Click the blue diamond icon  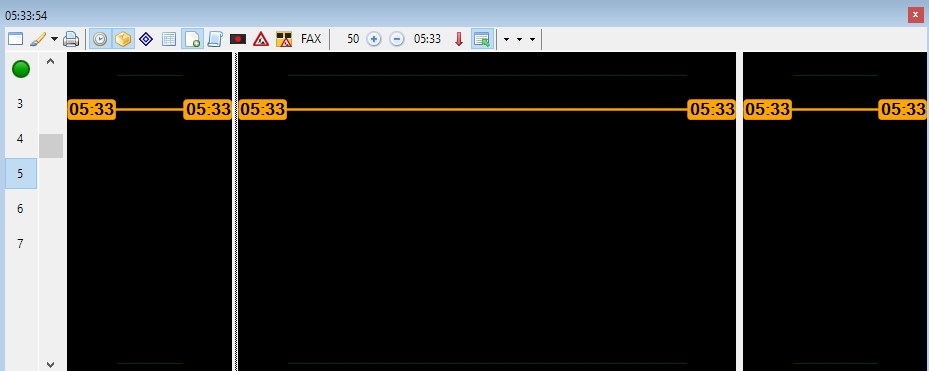pos(146,39)
